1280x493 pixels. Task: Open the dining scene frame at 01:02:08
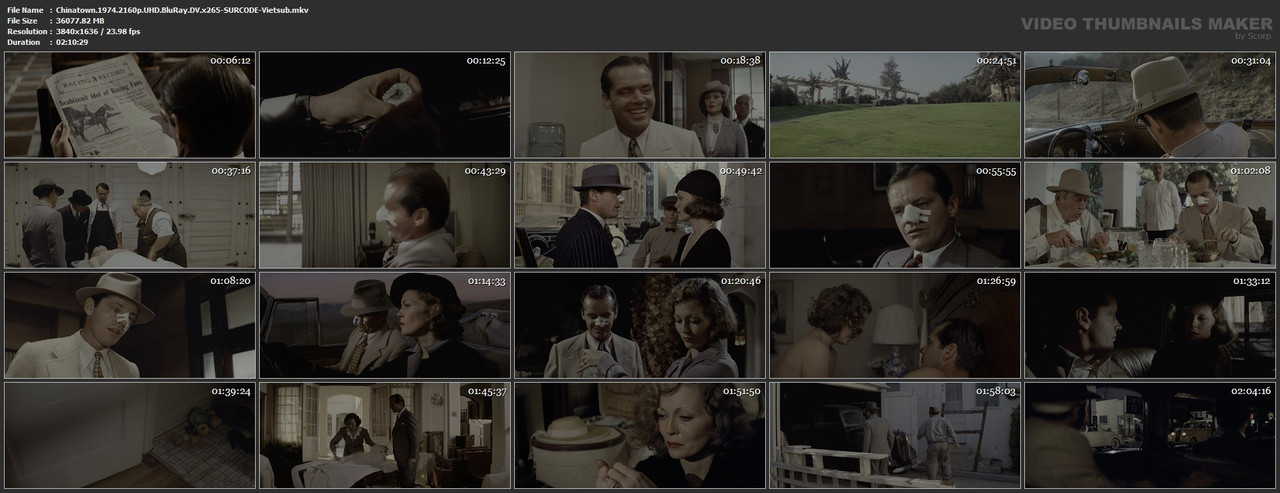[x=1150, y=215]
